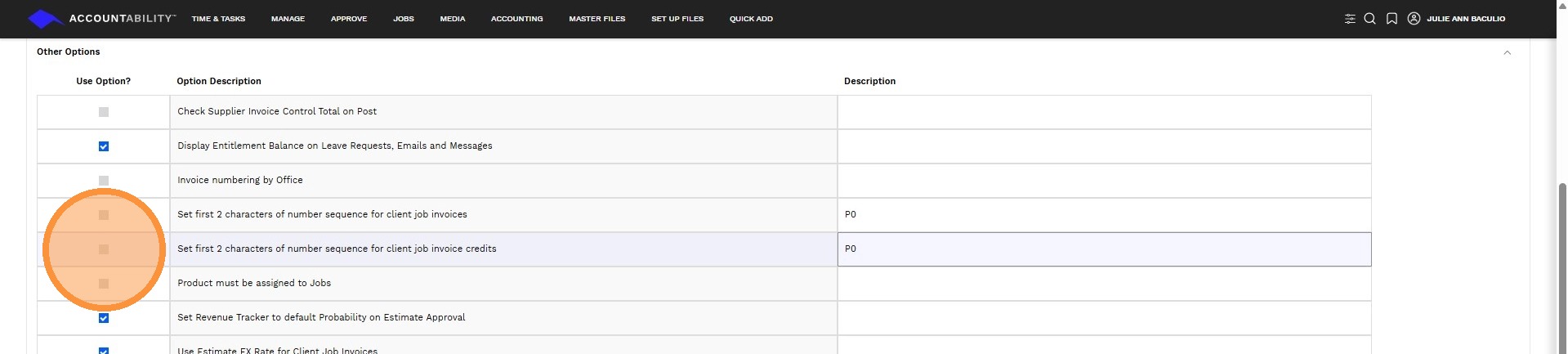The width and height of the screenshot is (1568, 354).
Task: Click the user profile avatar icon
Action: (x=1414, y=19)
